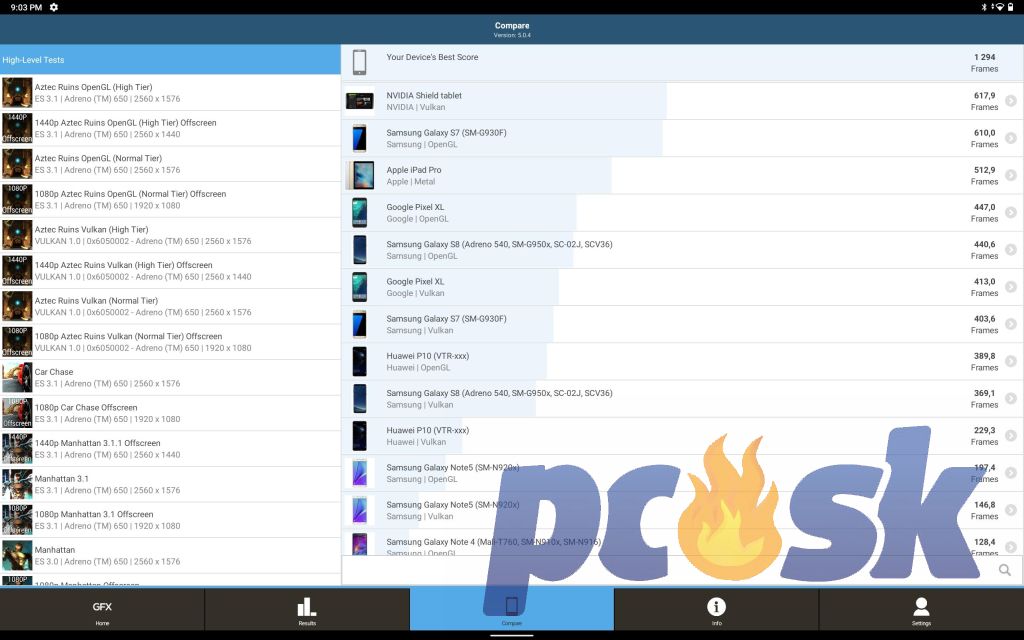Click the Compare title in the header
The image size is (1024, 640).
click(512, 25)
